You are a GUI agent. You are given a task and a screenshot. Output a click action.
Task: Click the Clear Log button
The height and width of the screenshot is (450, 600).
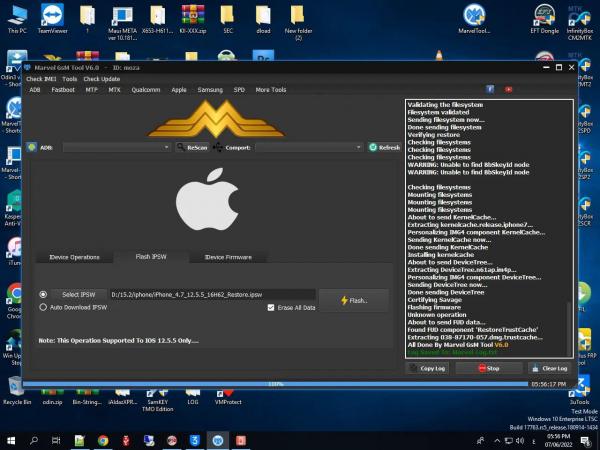pos(549,368)
